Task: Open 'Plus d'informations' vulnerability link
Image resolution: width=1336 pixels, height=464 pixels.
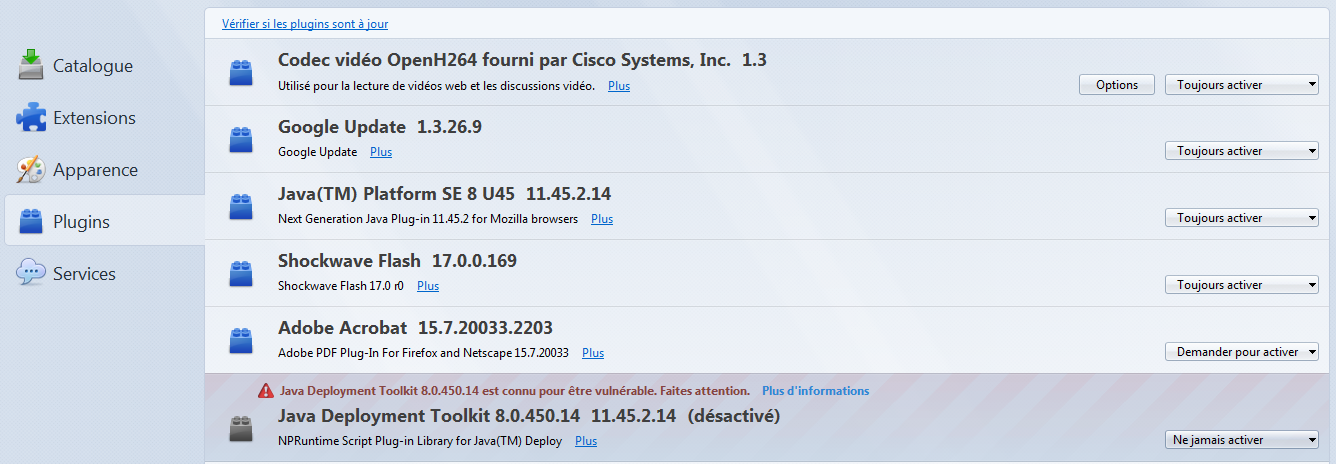Action: 815,391
